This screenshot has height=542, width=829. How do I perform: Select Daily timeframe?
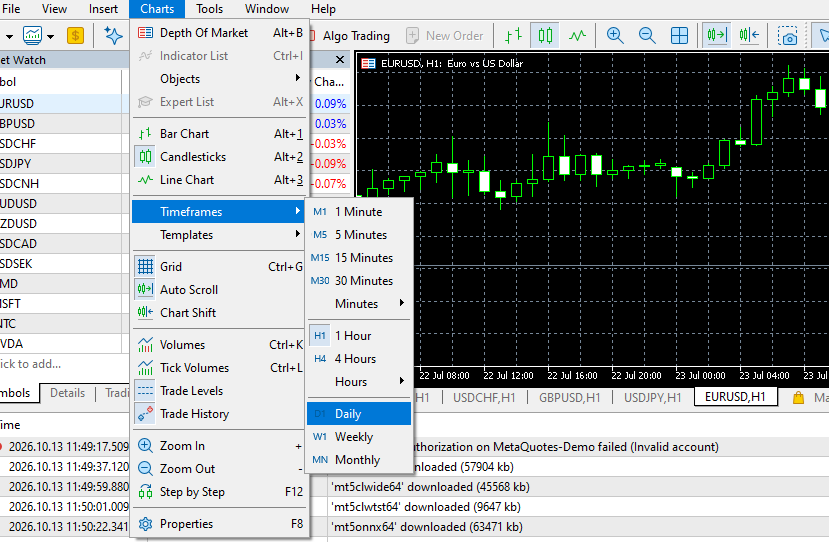pyautogui.click(x=359, y=414)
